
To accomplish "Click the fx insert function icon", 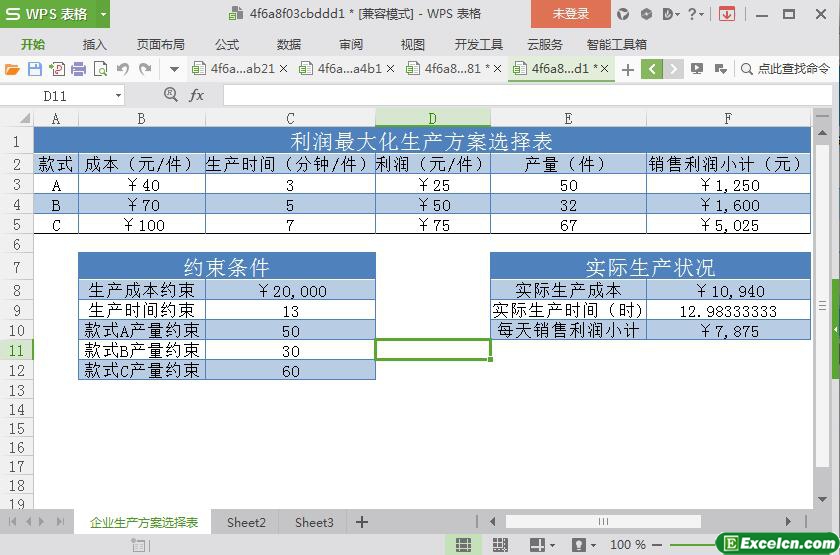I will [196, 95].
